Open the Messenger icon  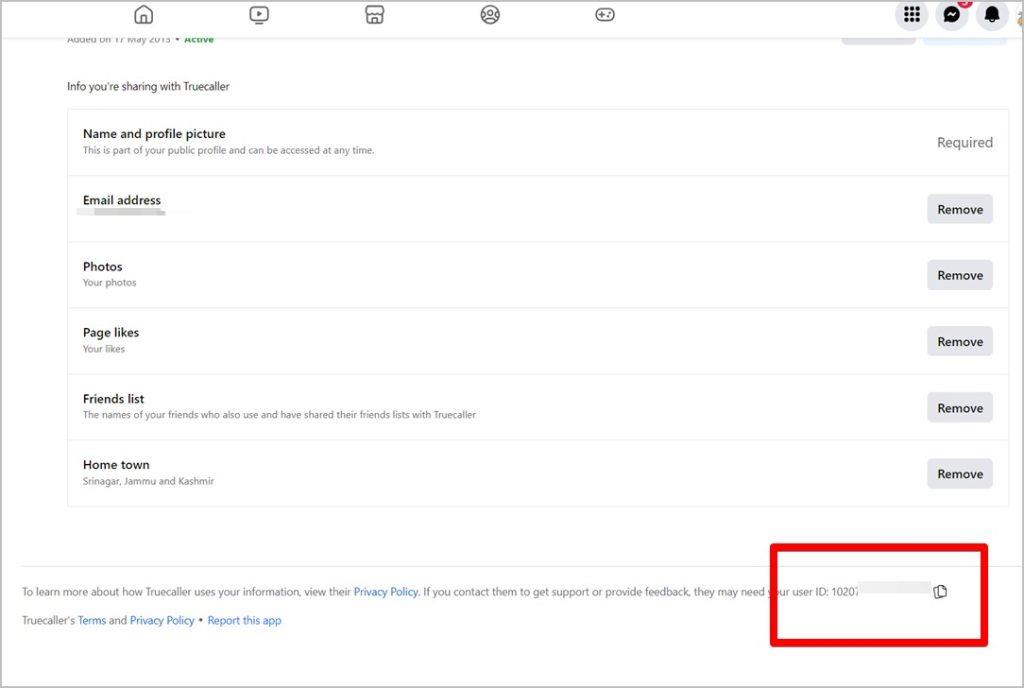(952, 14)
